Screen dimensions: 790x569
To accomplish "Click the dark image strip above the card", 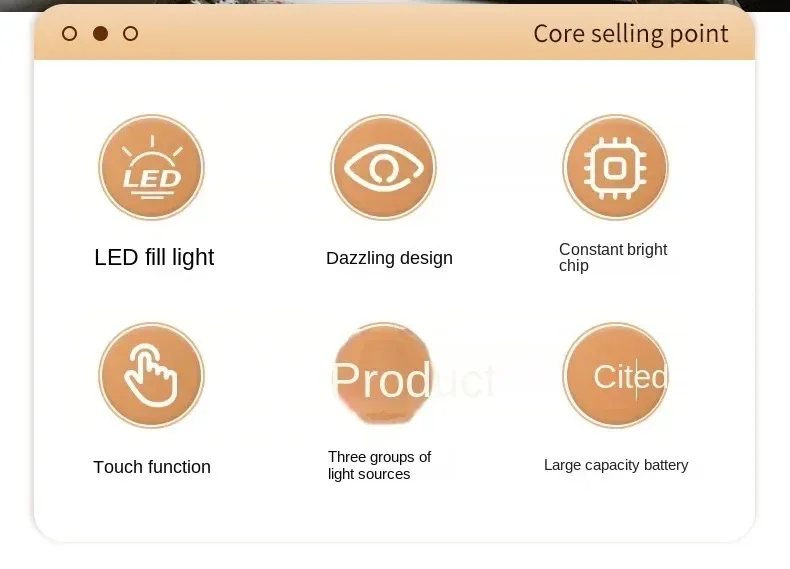I will coord(394,5).
